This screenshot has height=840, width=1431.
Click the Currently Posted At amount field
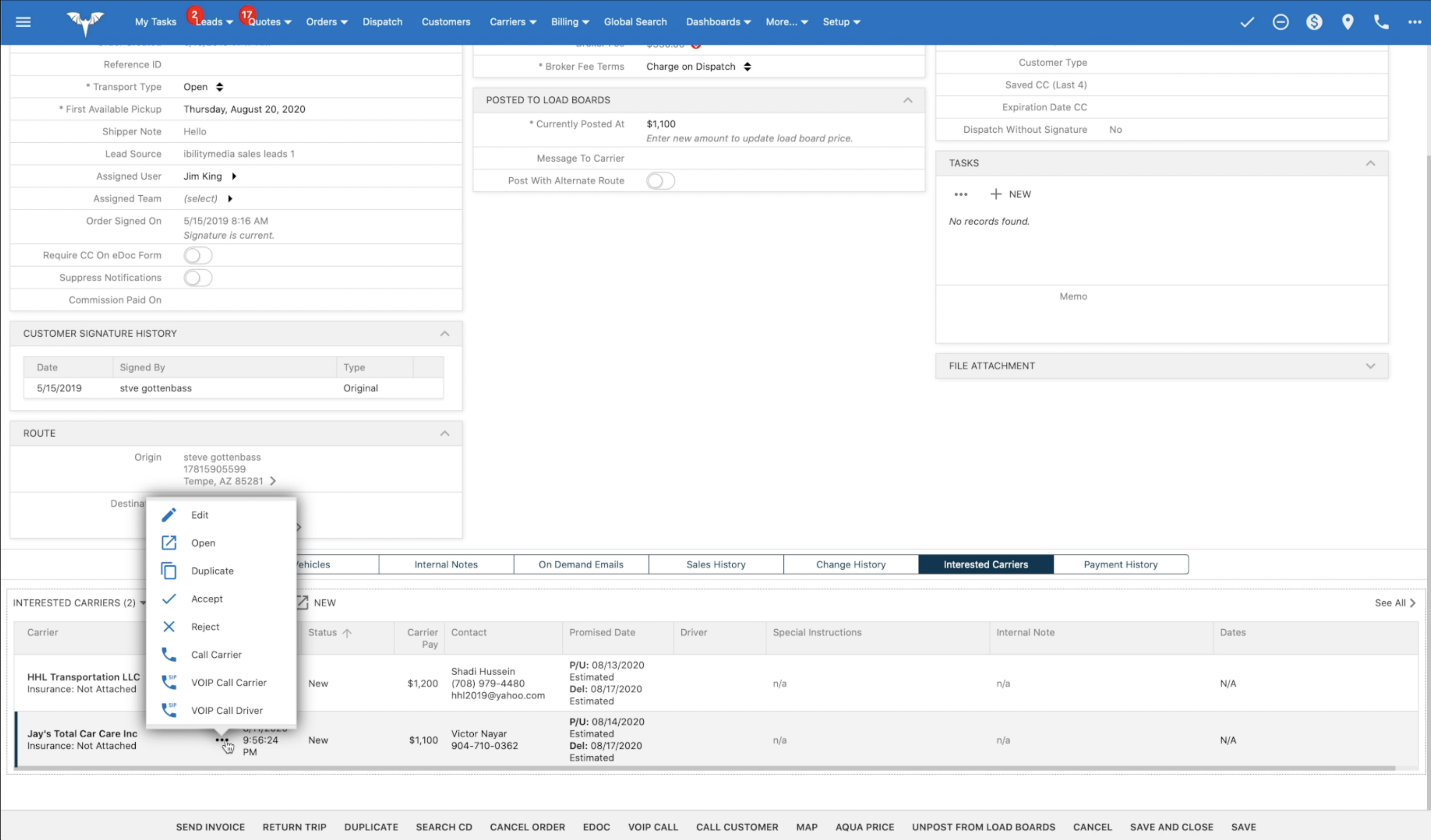click(x=659, y=123)
